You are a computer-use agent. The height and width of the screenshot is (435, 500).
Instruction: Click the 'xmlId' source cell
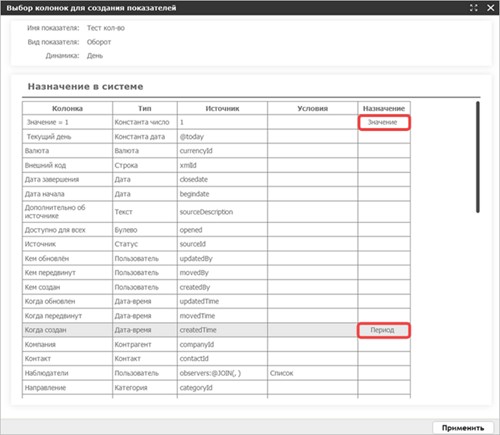[x=222, y=165]
